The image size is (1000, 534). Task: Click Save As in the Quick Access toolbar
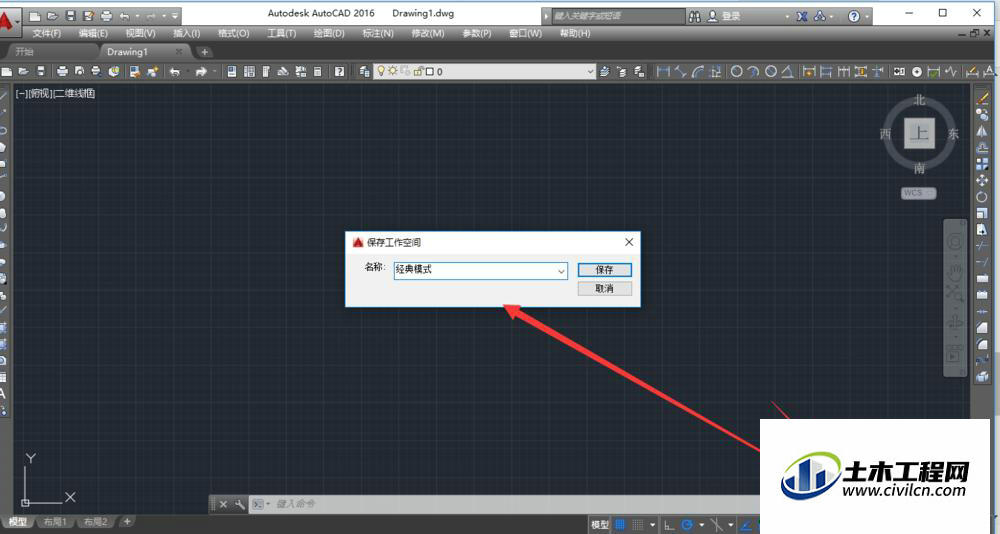coord(89,16)
